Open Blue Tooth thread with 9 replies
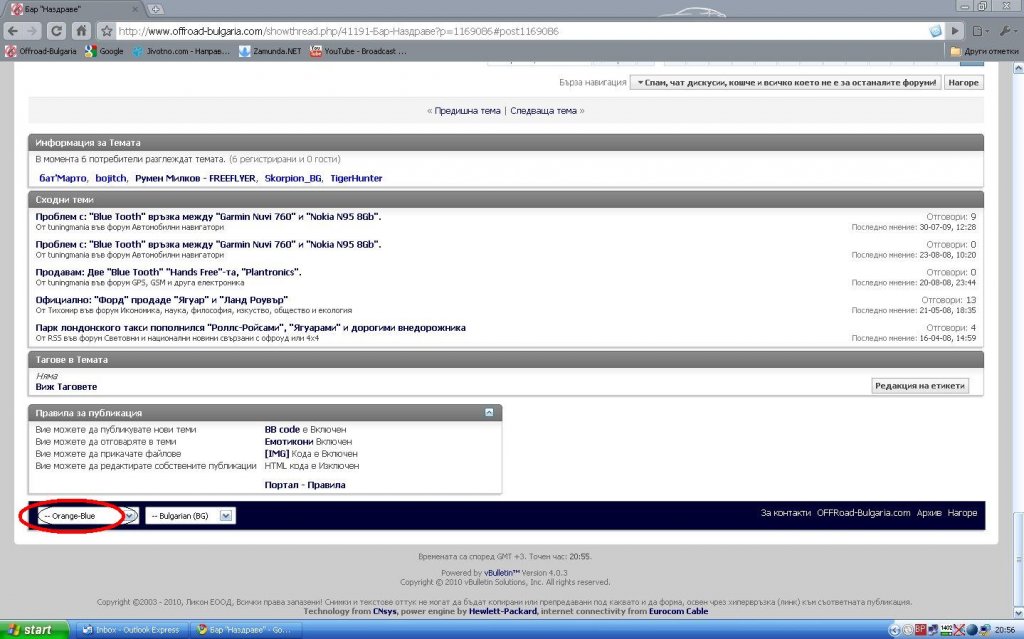This screenshot has height=639, width=1024. (x=208, y=216)
